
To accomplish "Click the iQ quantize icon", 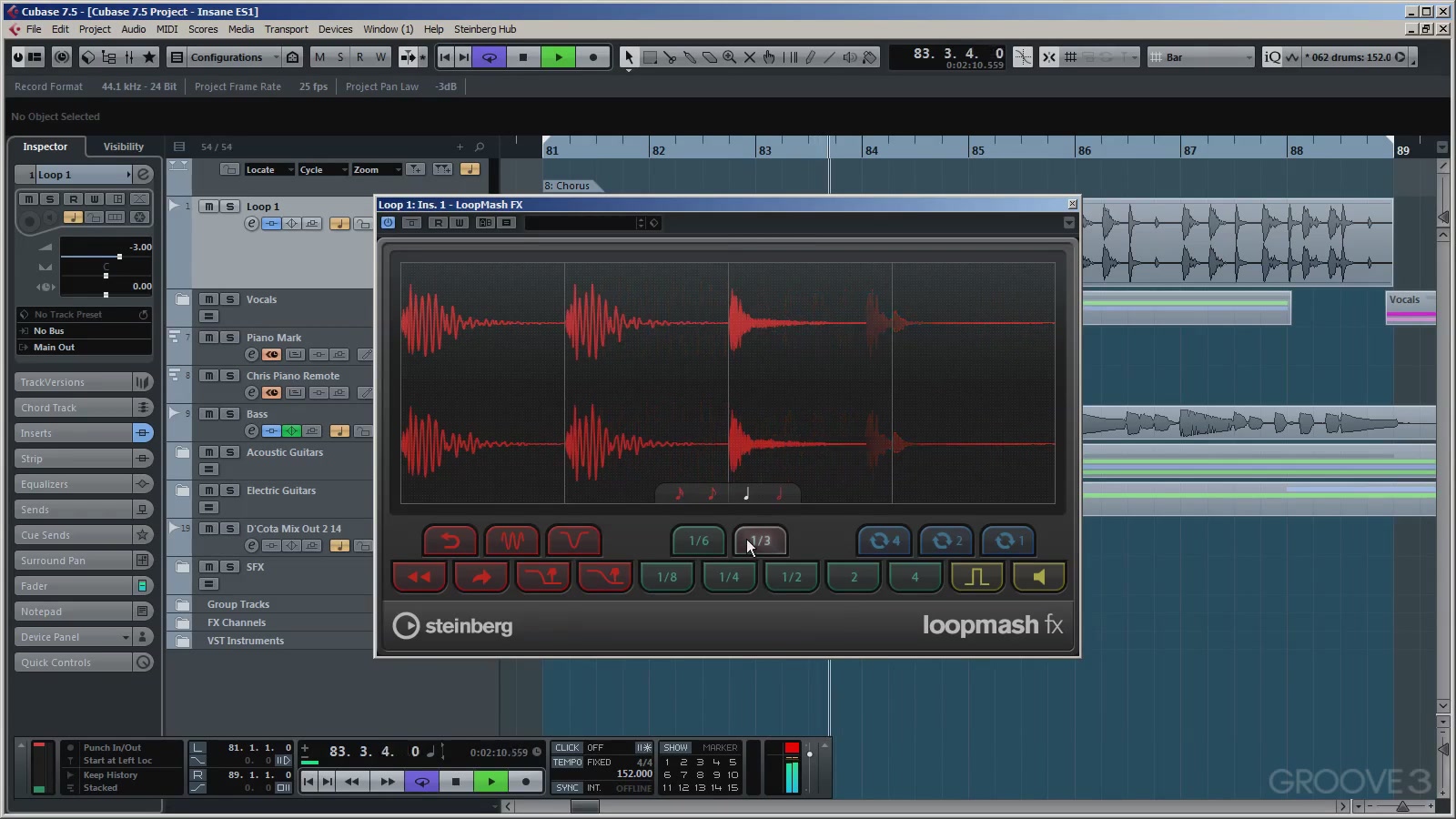I will [x=1272, y=57].
